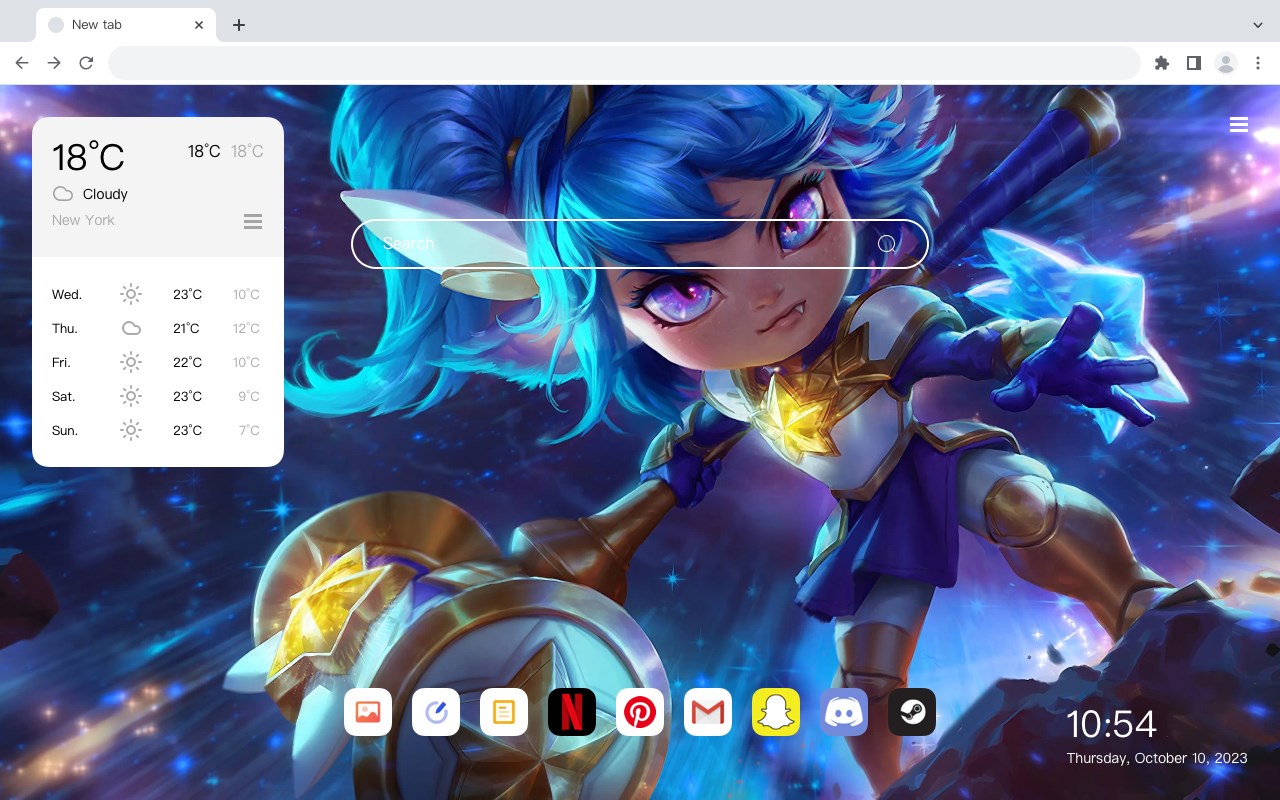Open the Steam shortcut
The width and height of the screenshot is (1280, 800).
[912, 712]
